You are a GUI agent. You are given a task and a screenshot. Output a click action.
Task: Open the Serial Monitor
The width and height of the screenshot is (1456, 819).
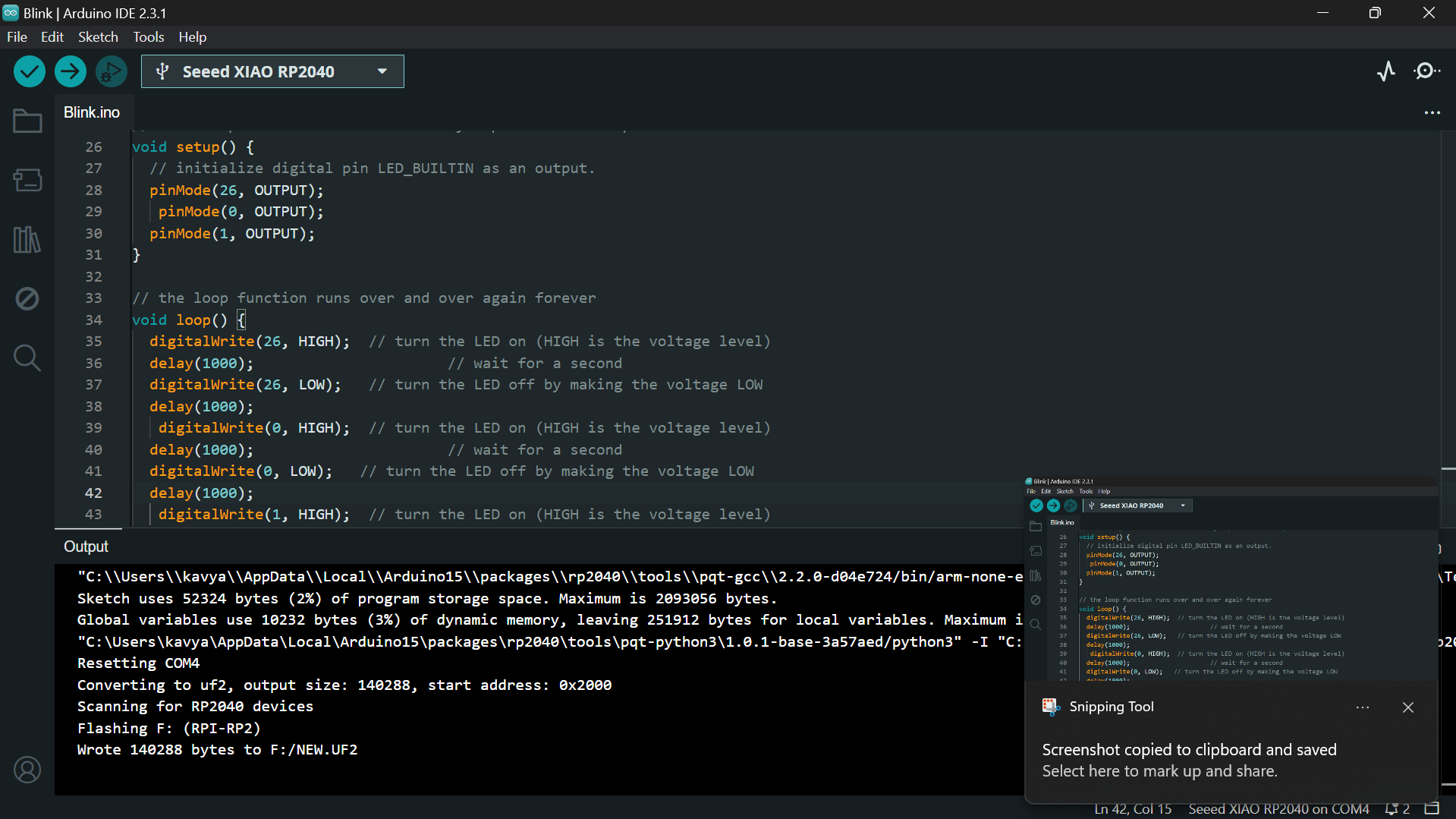(1426, 71)
